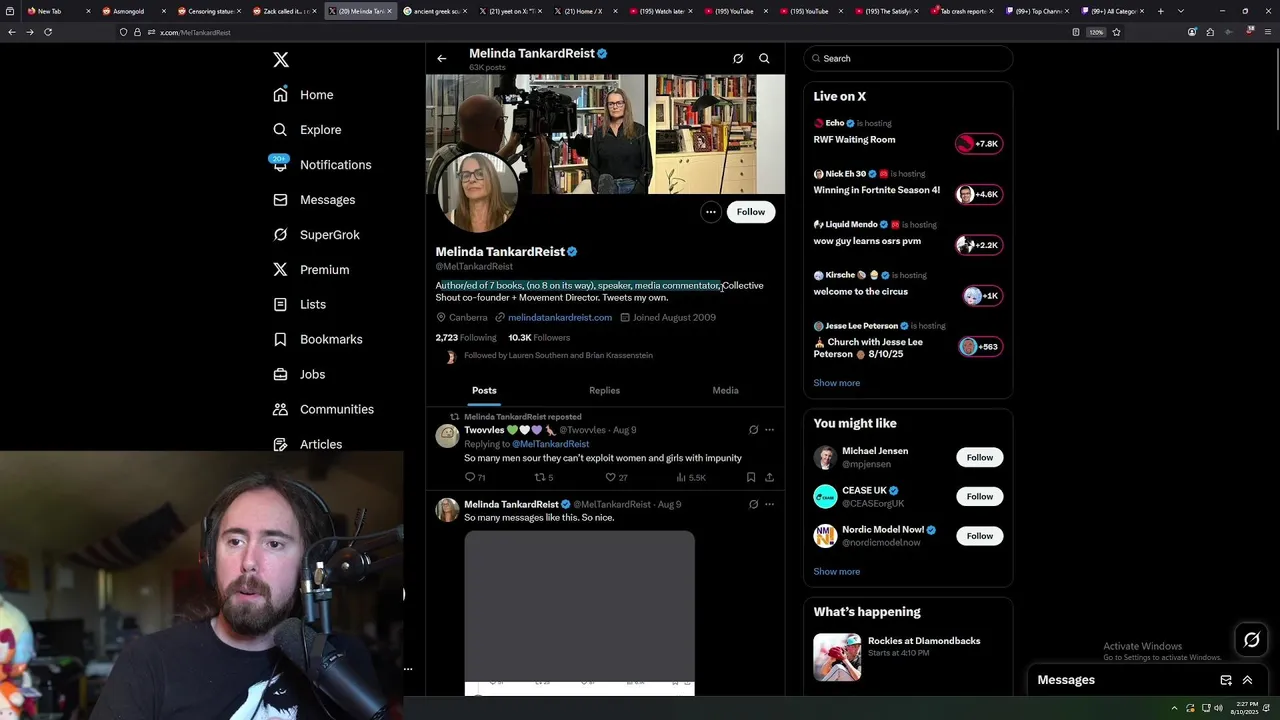Viewport: 1280px width, 720px height.
Task: Click the Communities people icon
Action: pos(281,409)
